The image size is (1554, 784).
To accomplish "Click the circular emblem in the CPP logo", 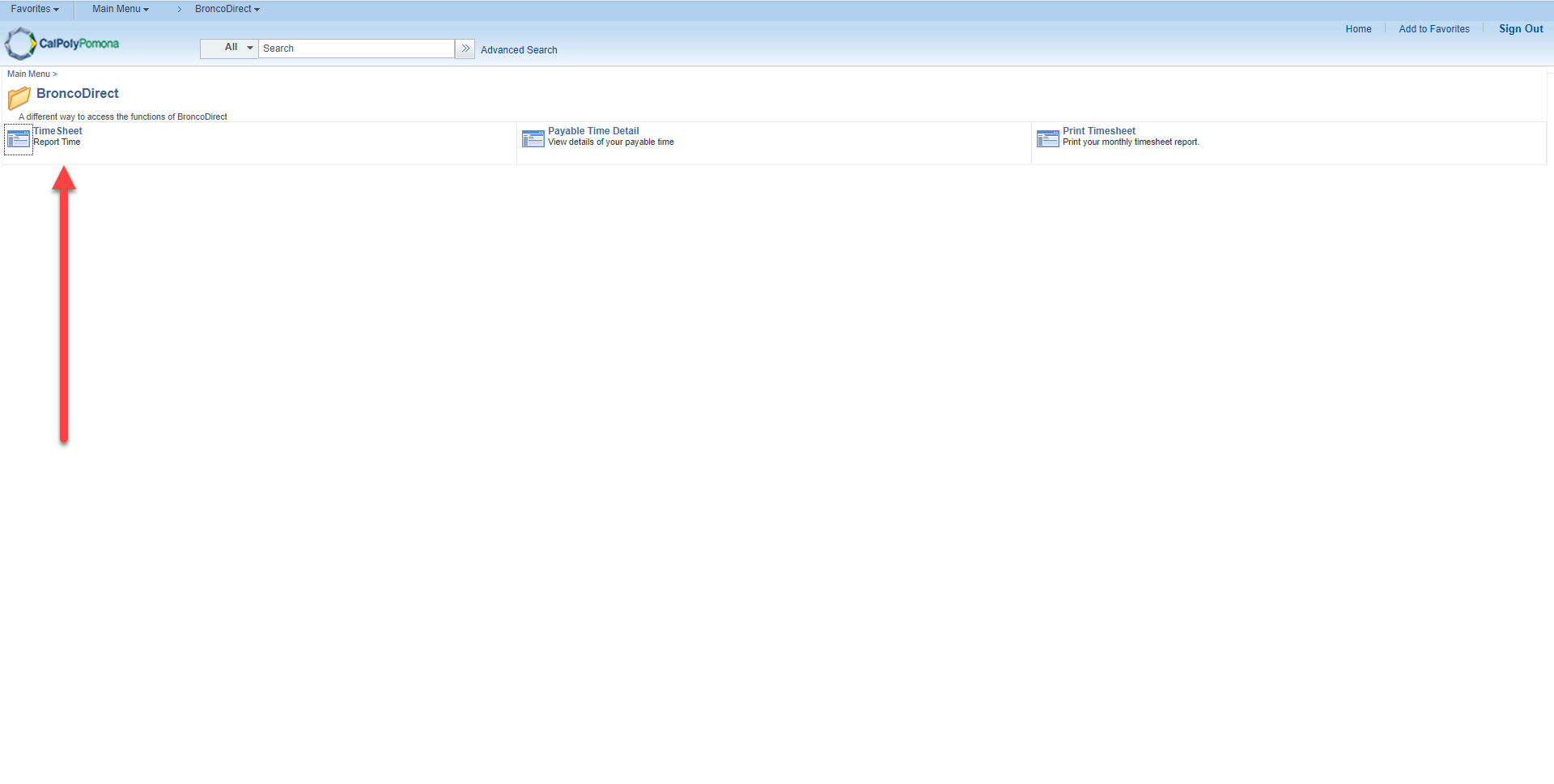I will click(19, 43).
